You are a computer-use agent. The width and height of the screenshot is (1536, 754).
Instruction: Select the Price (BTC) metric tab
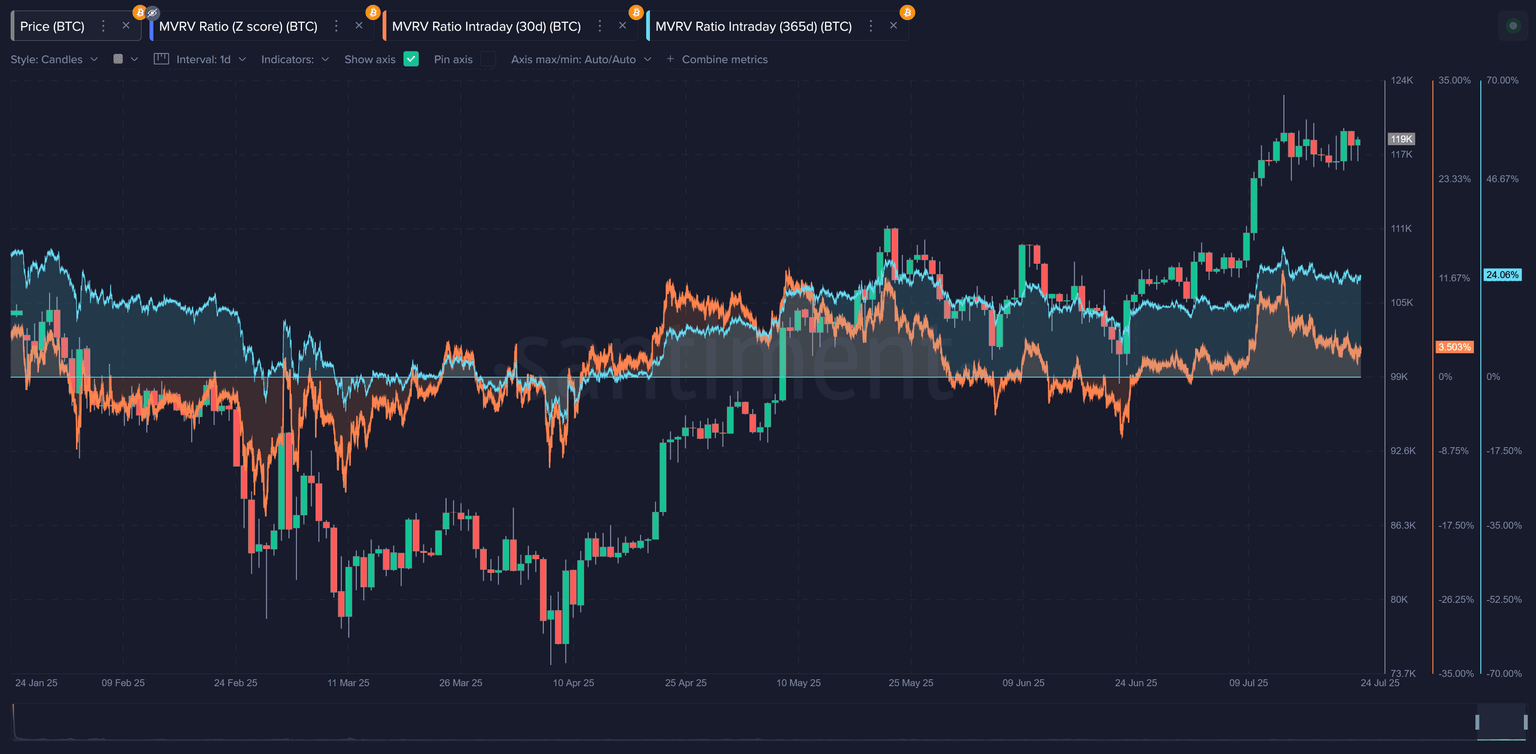pyautogui.click(x=52, y=26)
